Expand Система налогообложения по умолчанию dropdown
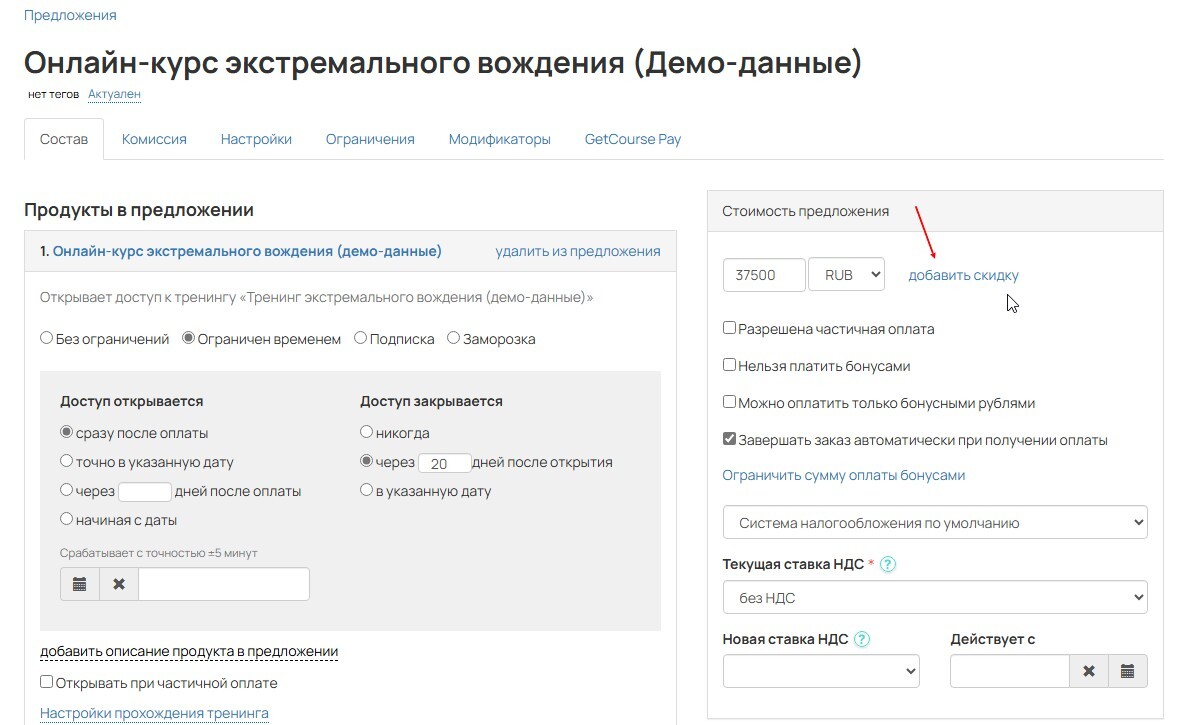Screen dimensions: 1179x725 934,522
